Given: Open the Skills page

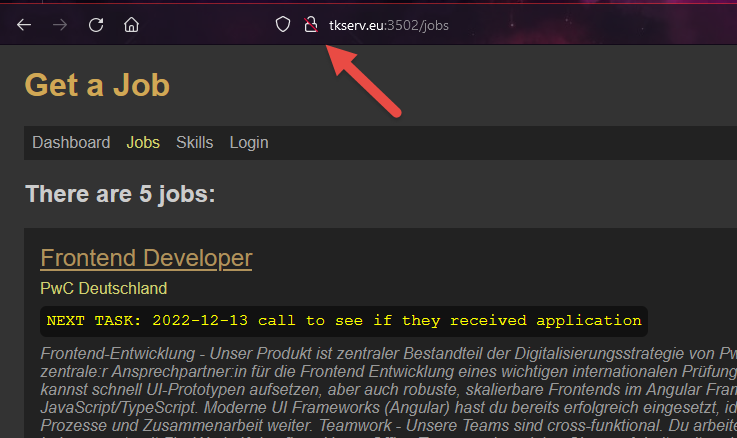Looking at the screenshot, I should pos(194,143).
